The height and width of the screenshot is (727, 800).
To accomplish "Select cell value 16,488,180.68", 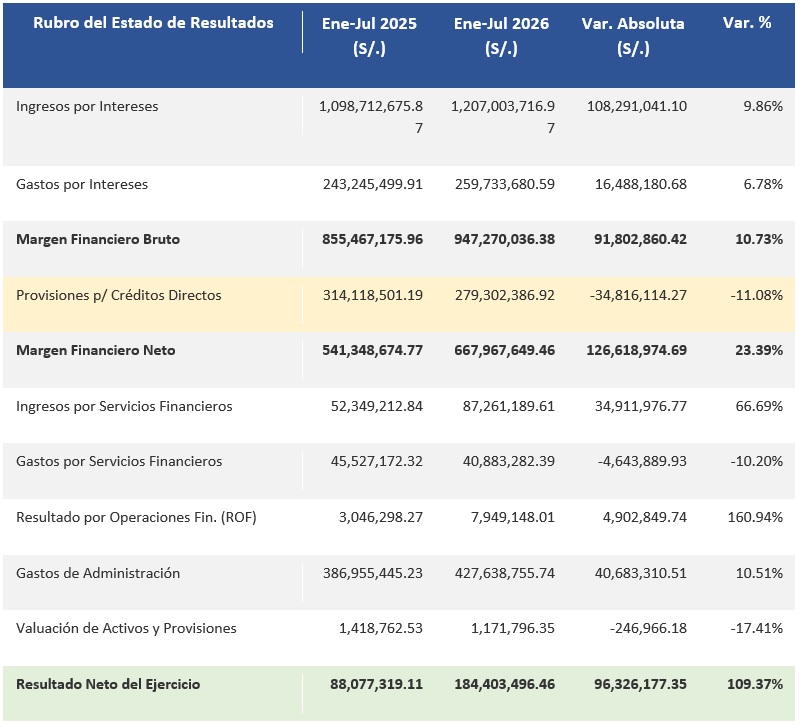I will (x=641, y=184).
